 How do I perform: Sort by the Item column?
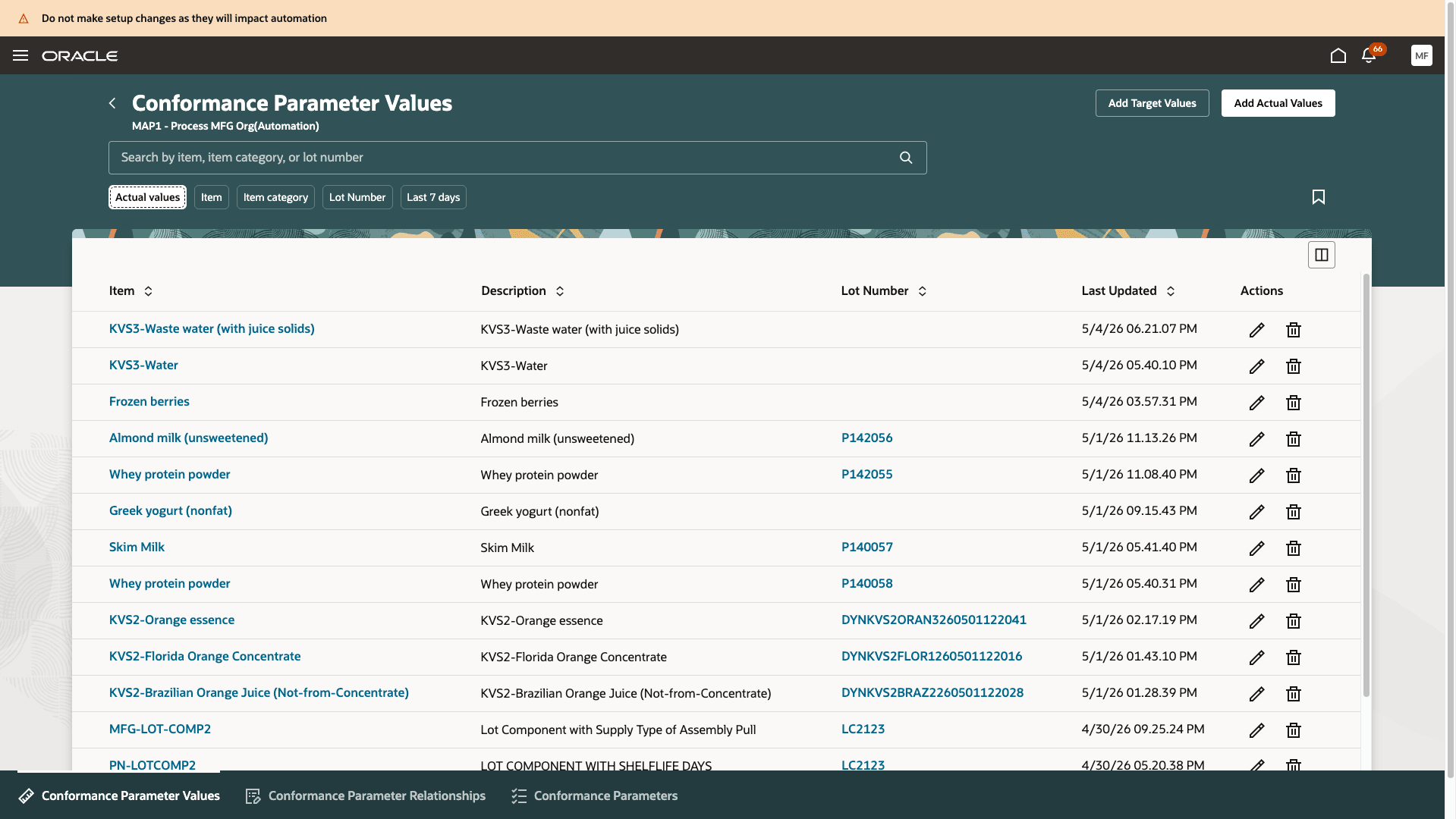(x=148, y=291)
